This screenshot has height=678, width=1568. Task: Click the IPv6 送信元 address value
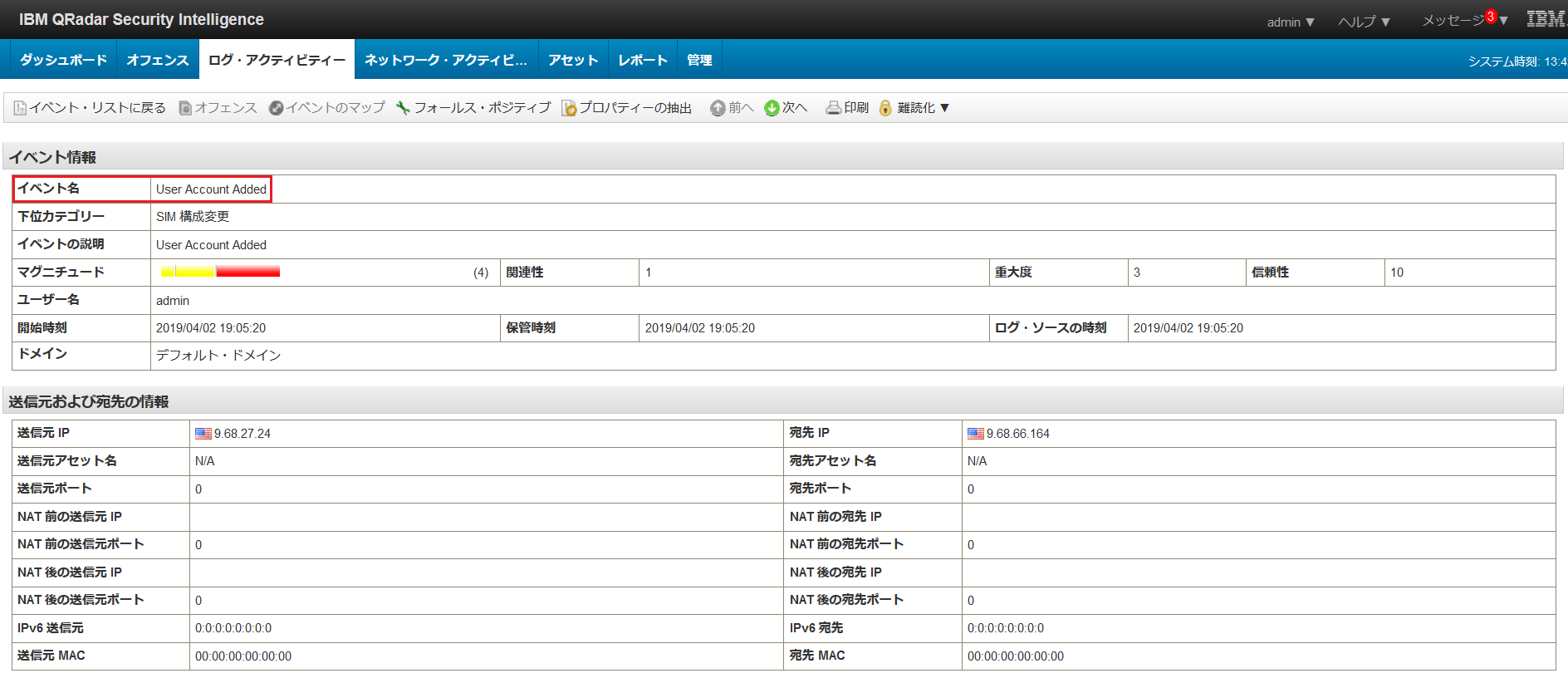click(x=233, y=628)
